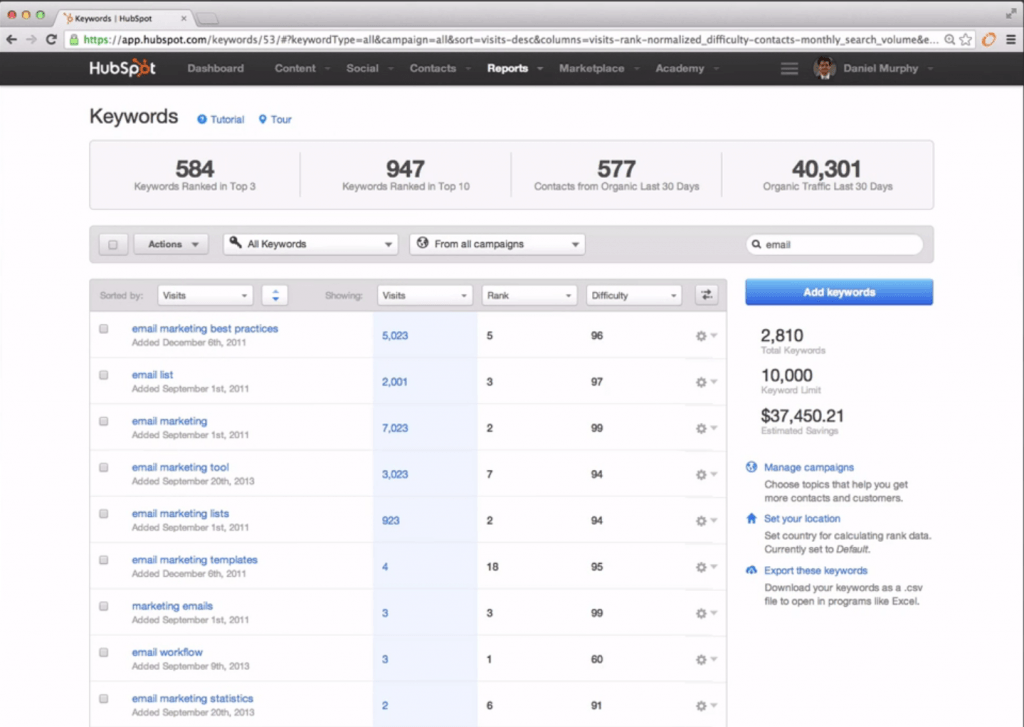Click Daniel Murphy's profile avatar
This screenshot has width=1024, height=727.
click(x=824, y=69)
